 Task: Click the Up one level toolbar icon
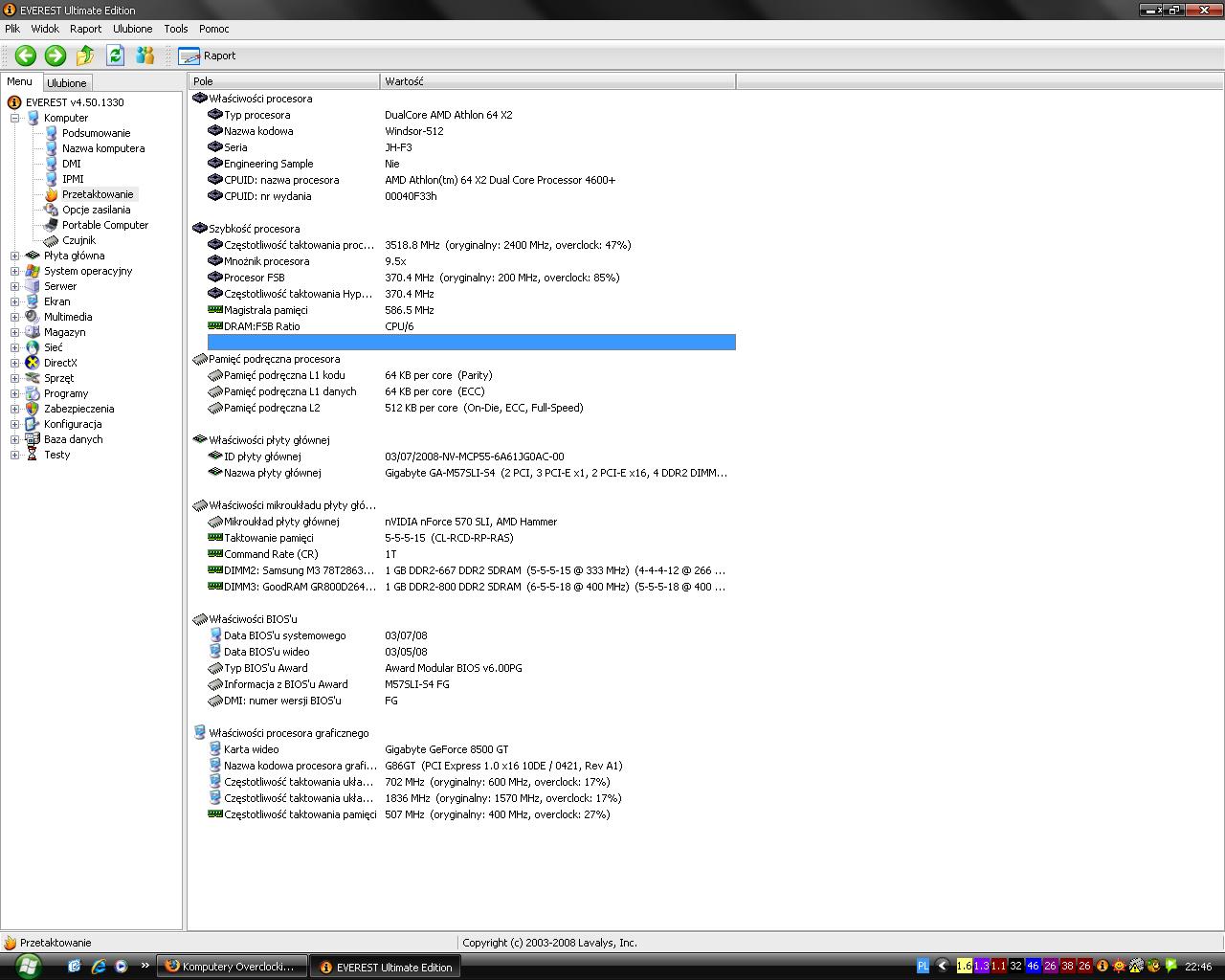pyautogui.click(x=85, y=56)
